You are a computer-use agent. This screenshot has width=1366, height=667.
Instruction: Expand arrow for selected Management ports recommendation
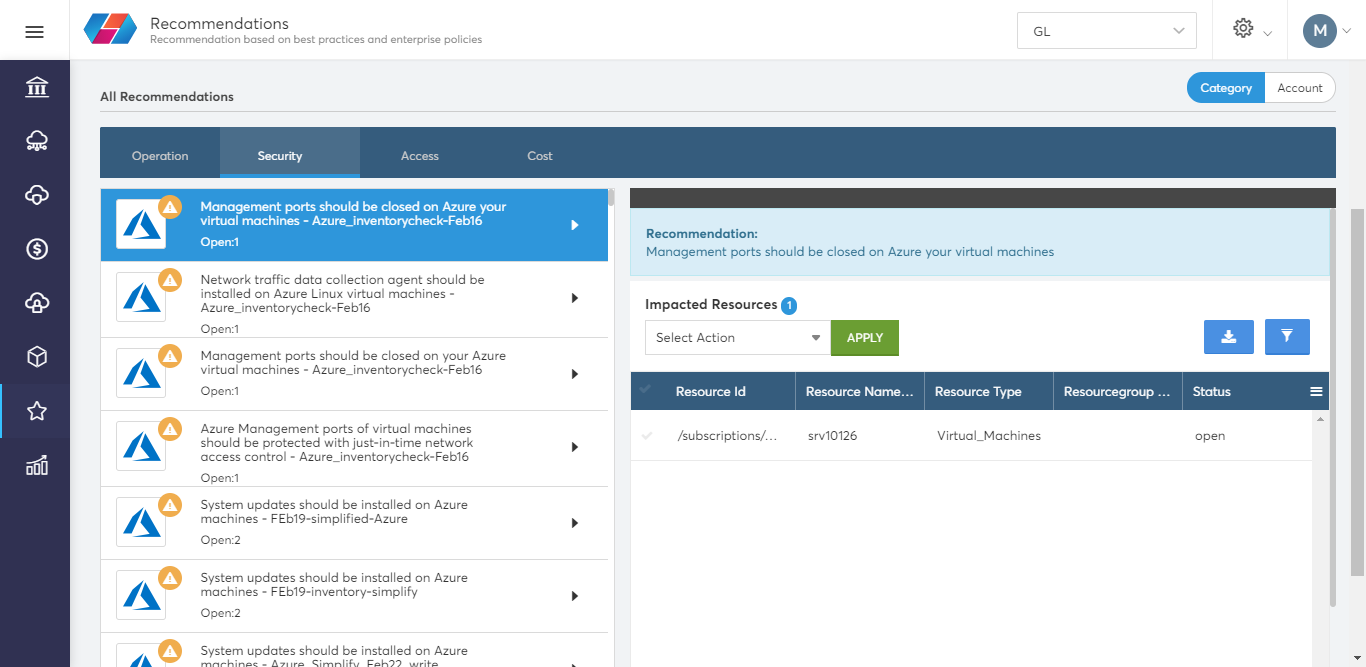(x=575, y=225)
